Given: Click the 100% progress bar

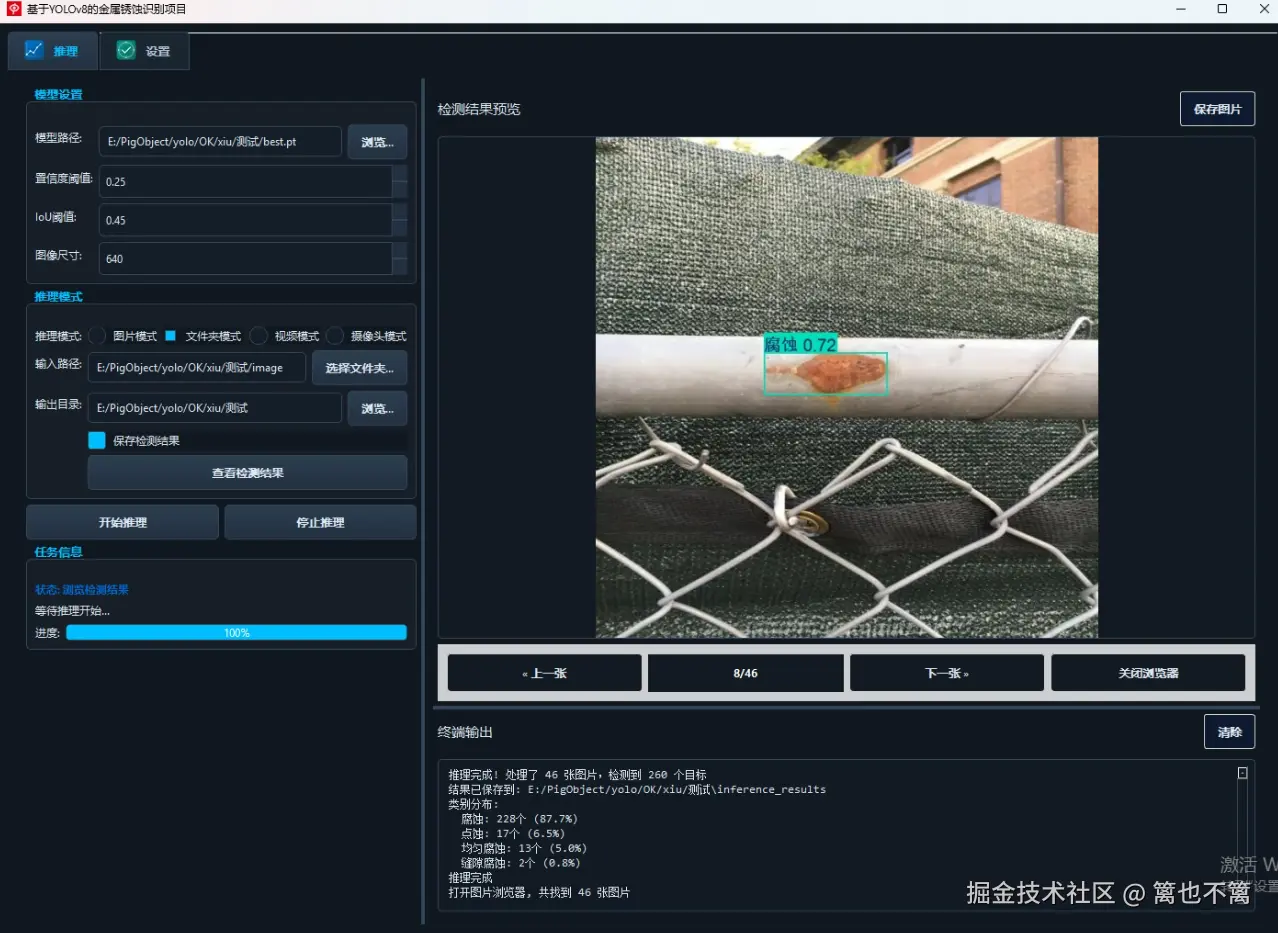Looking at the screenshot, I should pyautogui.click(x=237, y=633).
